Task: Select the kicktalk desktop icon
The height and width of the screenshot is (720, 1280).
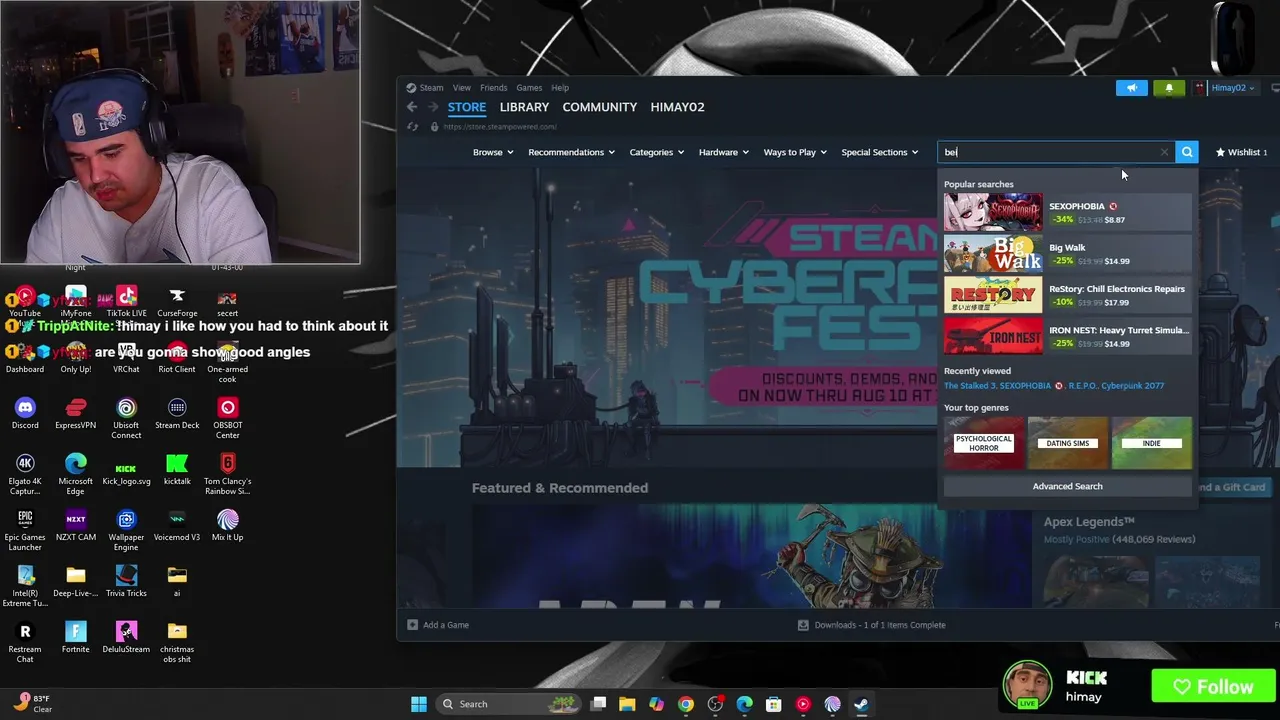Action: click(177, 469)
